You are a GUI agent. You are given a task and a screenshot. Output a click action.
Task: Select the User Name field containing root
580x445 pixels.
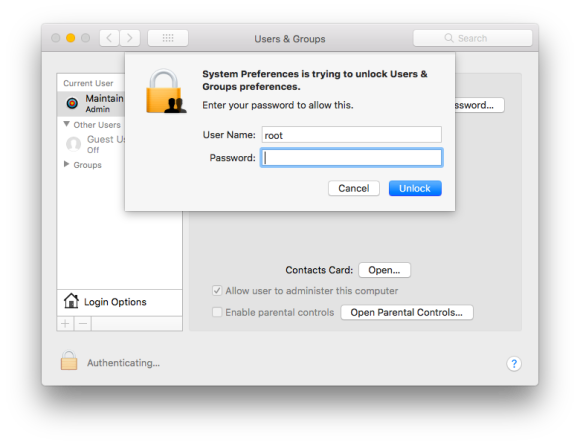click(351, 135)
